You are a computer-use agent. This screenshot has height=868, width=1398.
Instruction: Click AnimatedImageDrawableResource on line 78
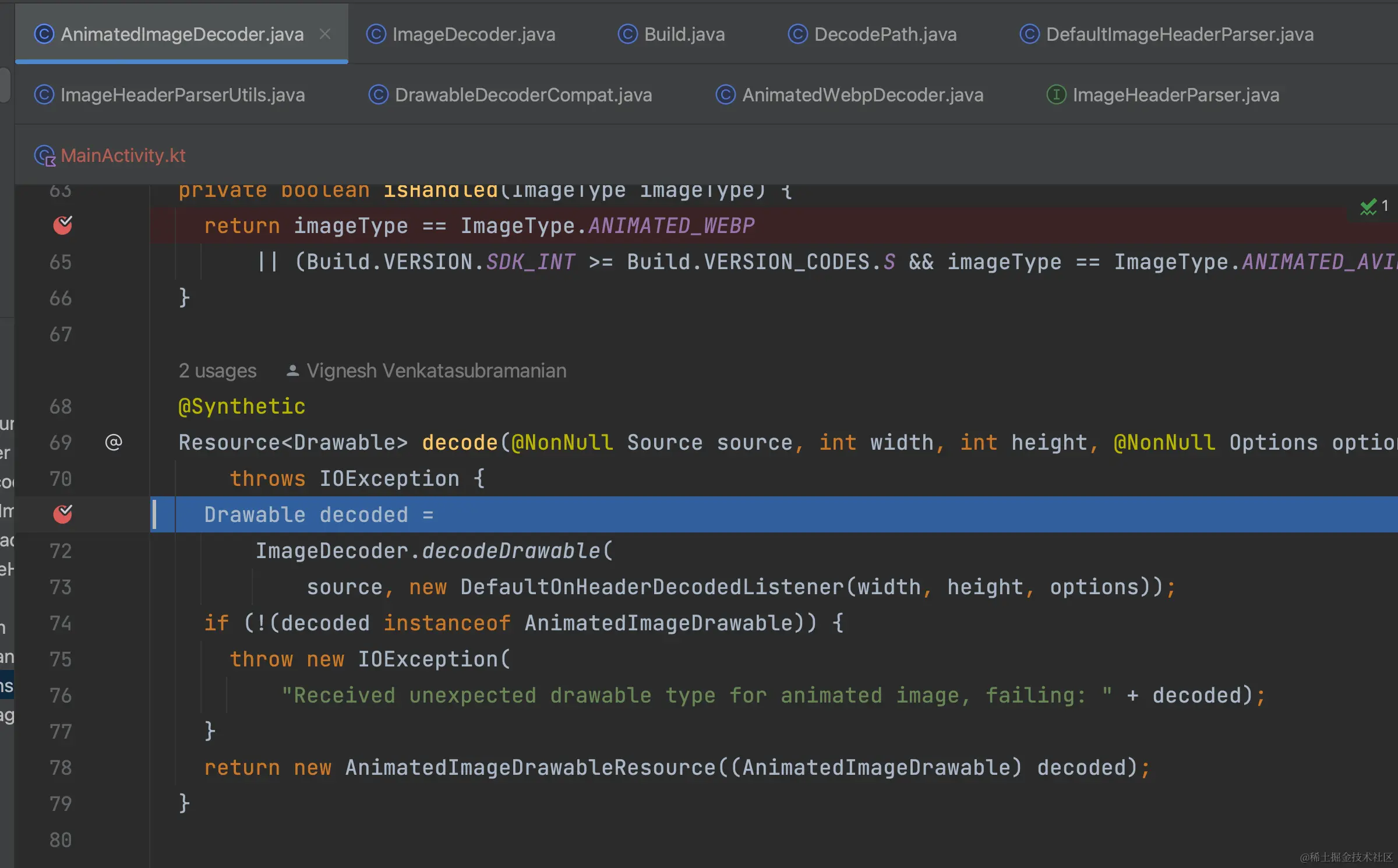point(531,768)
